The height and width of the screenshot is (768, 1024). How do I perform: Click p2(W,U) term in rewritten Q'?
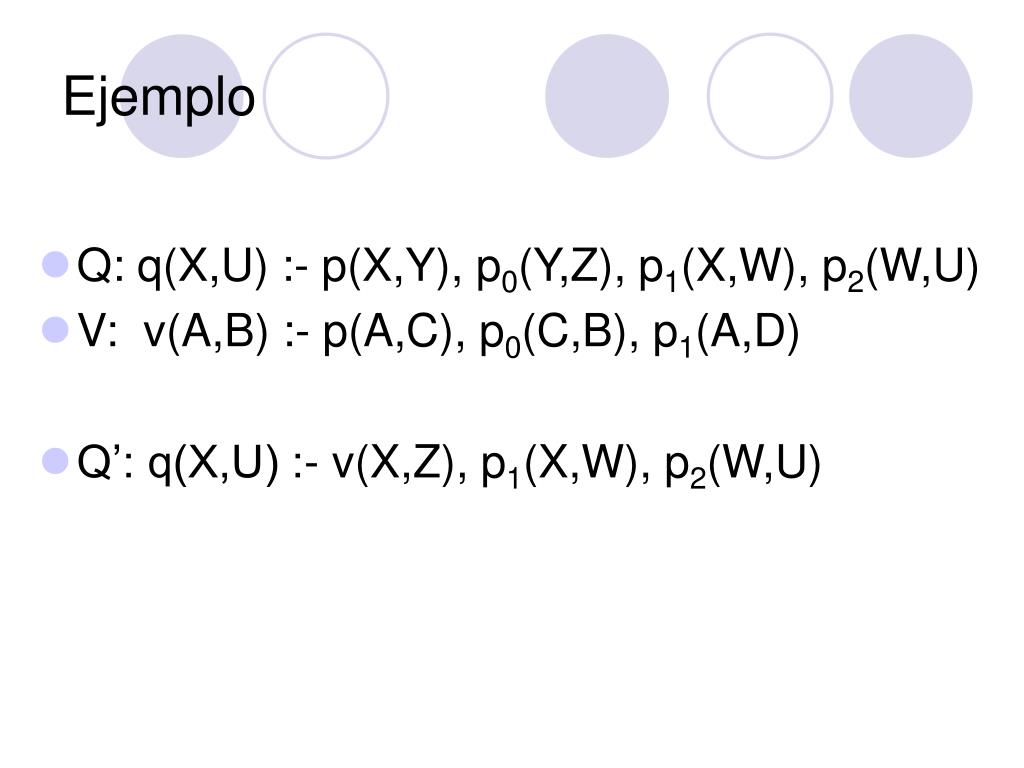[743, 465]
